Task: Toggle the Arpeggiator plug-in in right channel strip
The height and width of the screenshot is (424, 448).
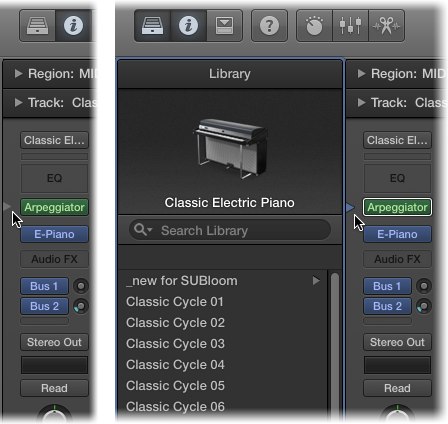Action: coord(397,207)
